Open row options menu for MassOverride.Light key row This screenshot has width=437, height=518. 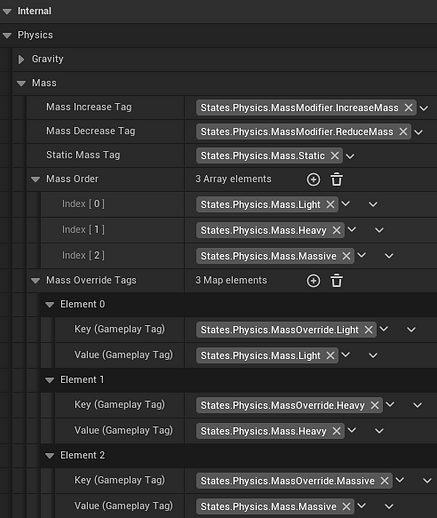click(411, 330)
